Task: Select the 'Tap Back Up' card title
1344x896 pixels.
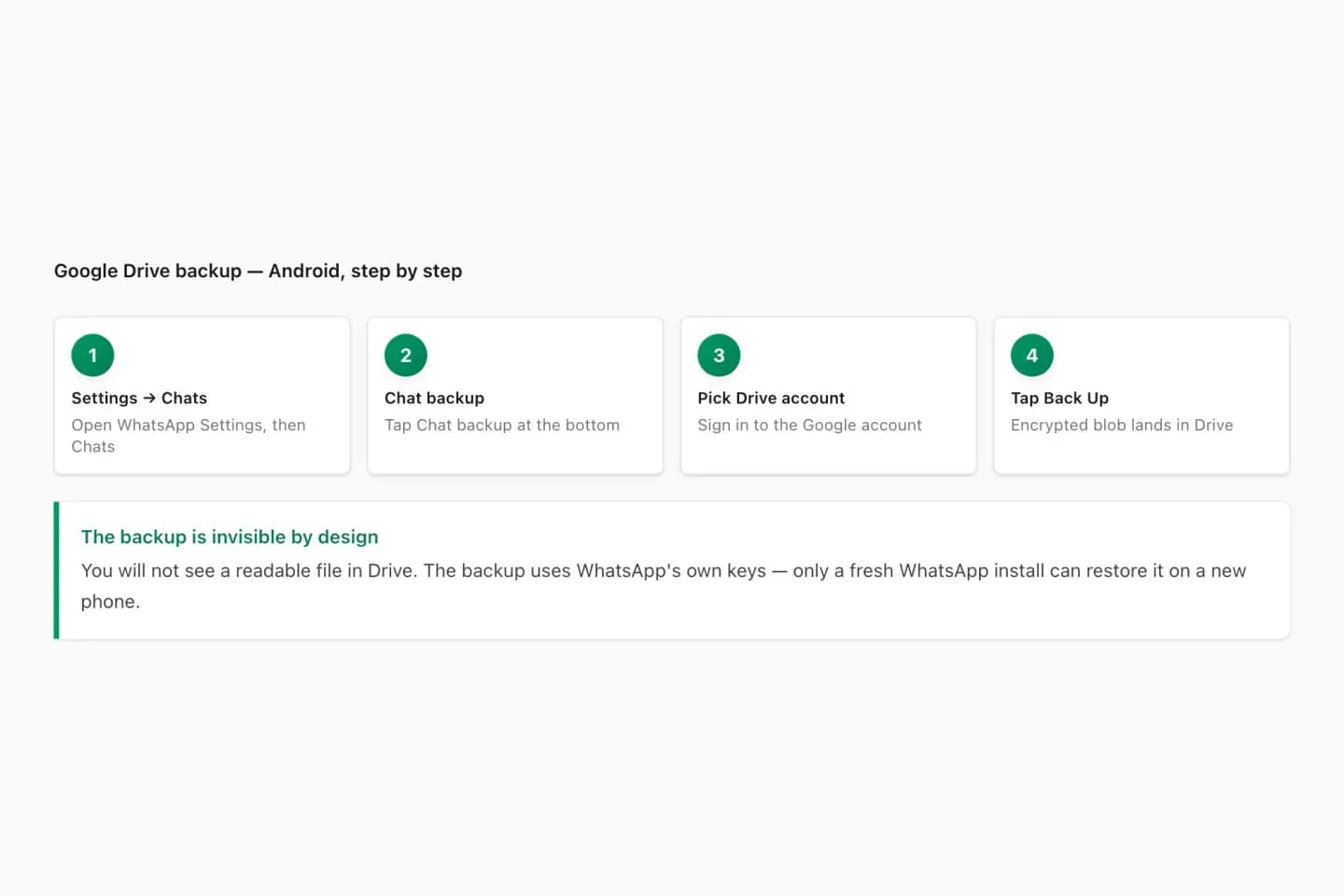Action: (x=1059, y=398)
